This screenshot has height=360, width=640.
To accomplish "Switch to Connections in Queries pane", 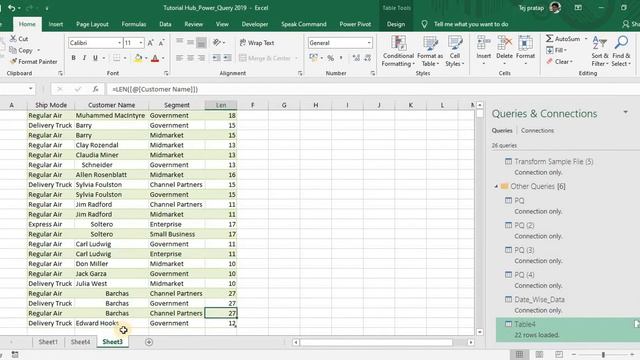I will [x=537, y=131].
